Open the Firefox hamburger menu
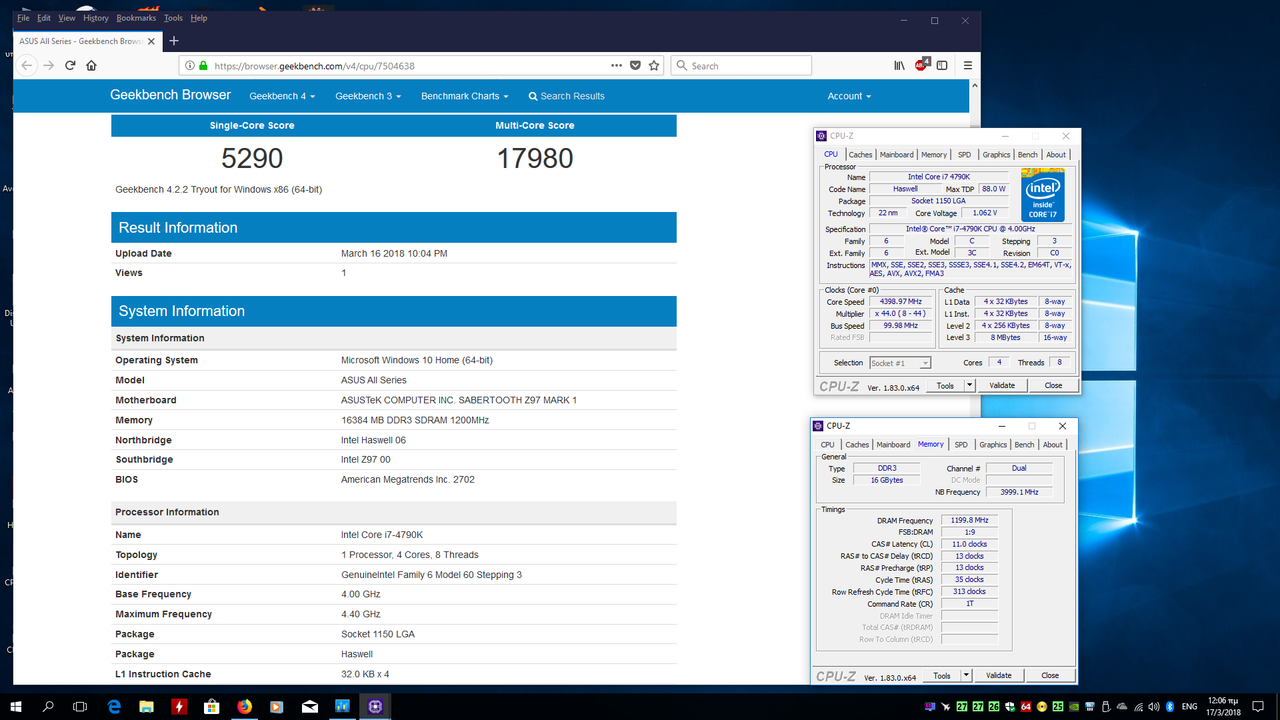Screen dimensions: 1280x720 tap(967, 65)
